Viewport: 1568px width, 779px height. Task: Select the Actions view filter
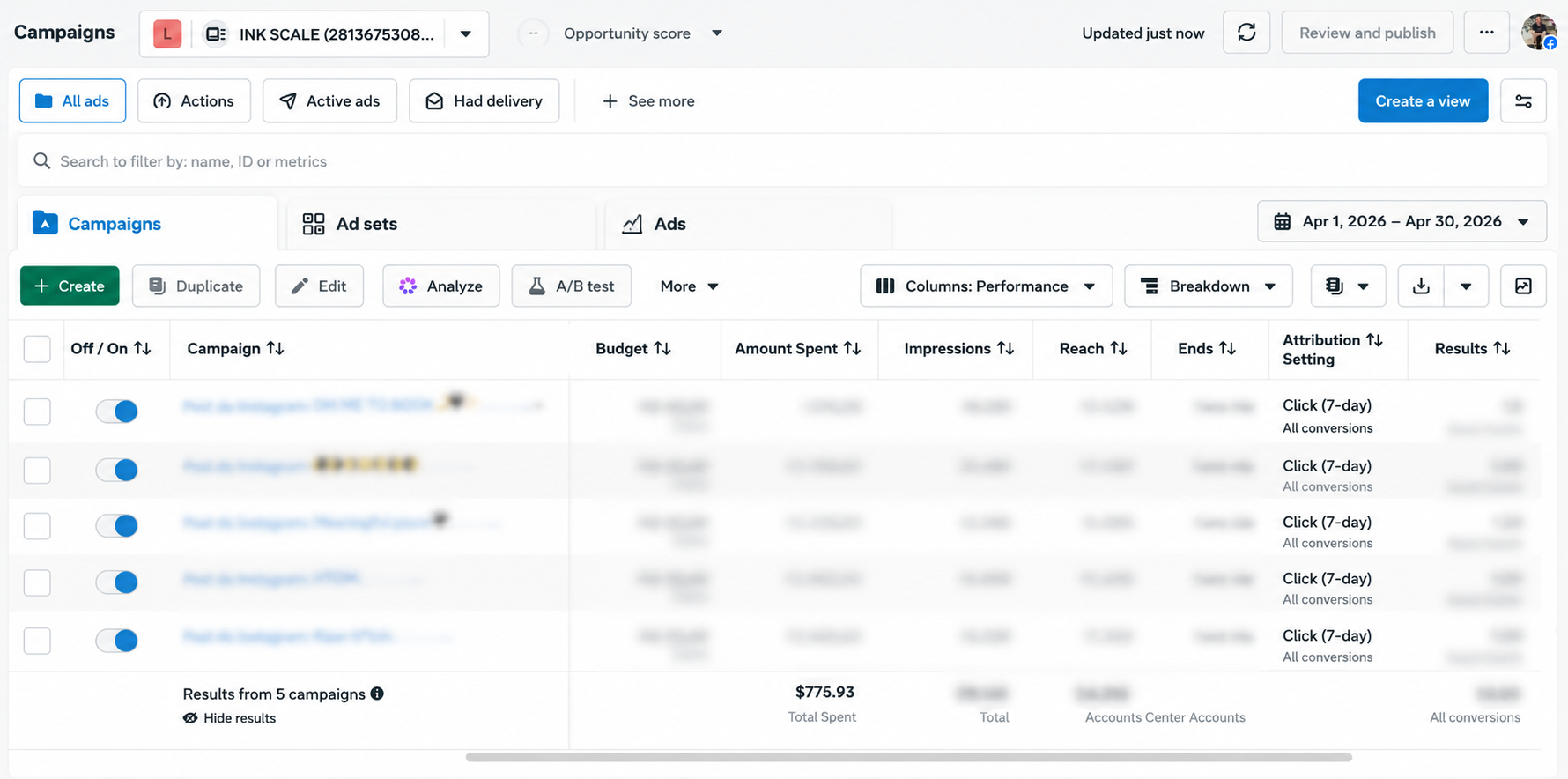point(194,101)
